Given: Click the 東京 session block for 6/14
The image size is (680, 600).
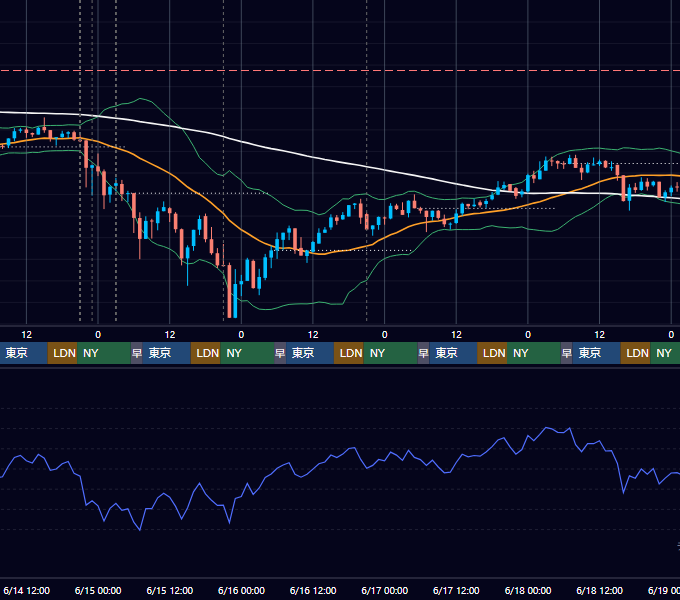Looking at the screenshot, I should [24, 353].
